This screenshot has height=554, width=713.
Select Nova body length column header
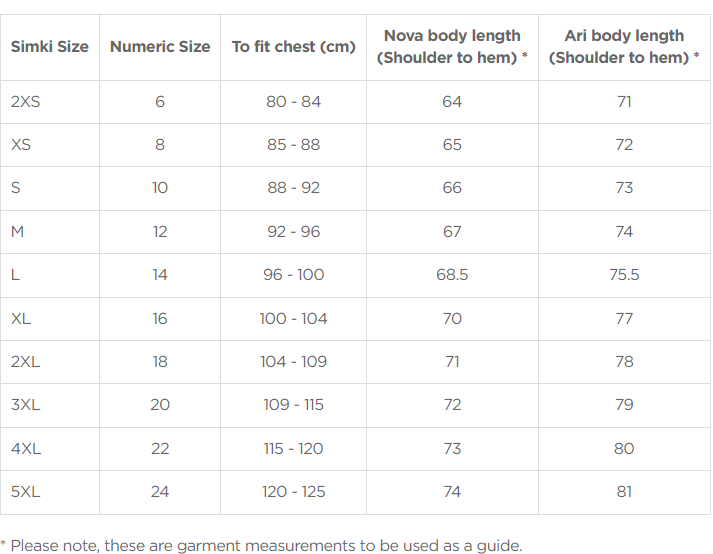coord(452,47)
